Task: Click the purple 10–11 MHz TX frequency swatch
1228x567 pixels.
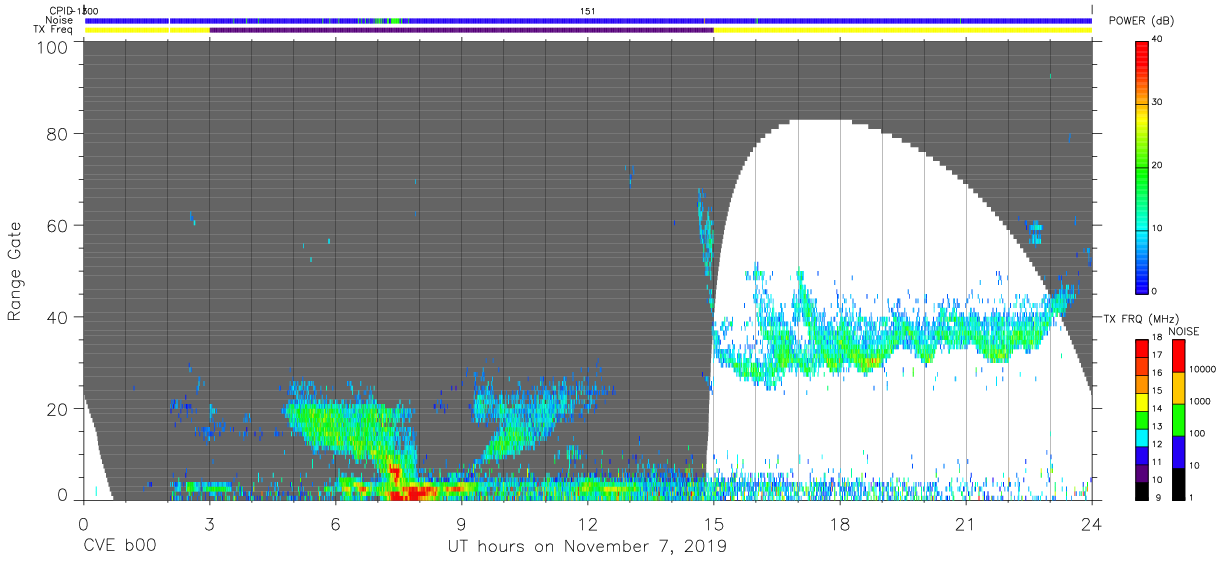Action: pos(1141,473)
